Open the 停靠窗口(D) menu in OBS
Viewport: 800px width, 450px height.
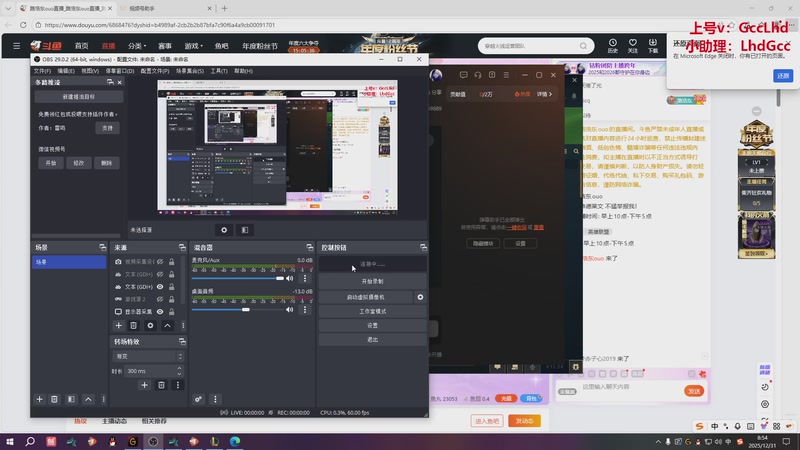[120, 71]
